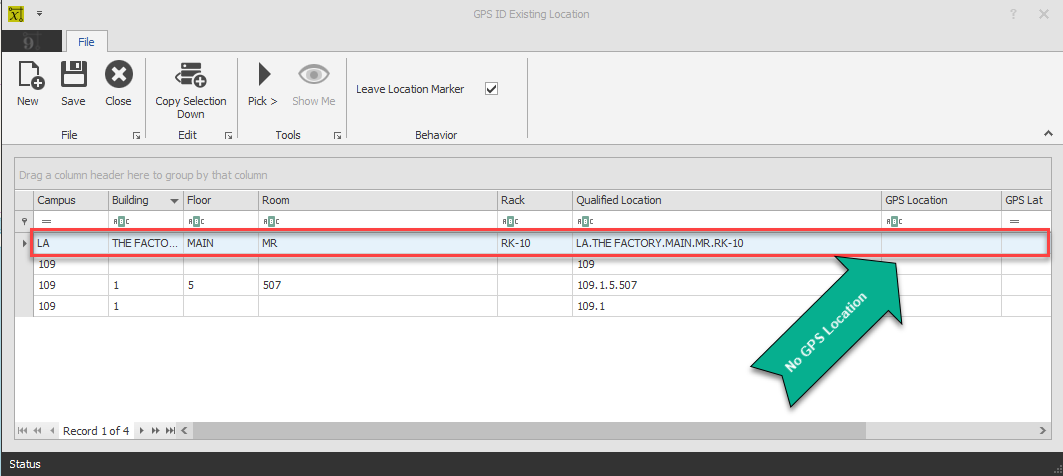This screenshot has width=1063, height=476.
Task: Open the File ribbon tab
Action: [87, 42]
